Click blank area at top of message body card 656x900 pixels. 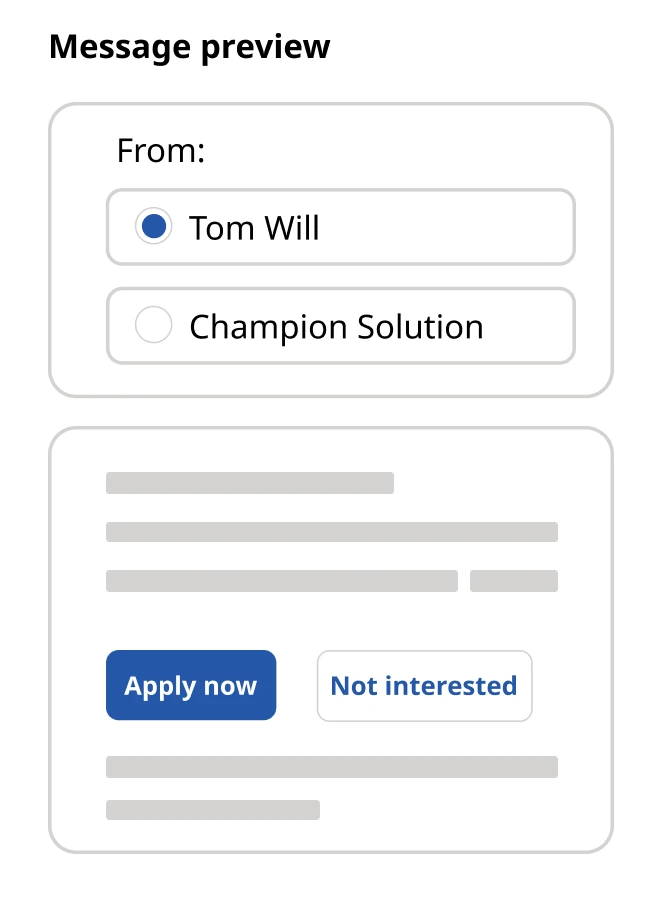(331, 450)
